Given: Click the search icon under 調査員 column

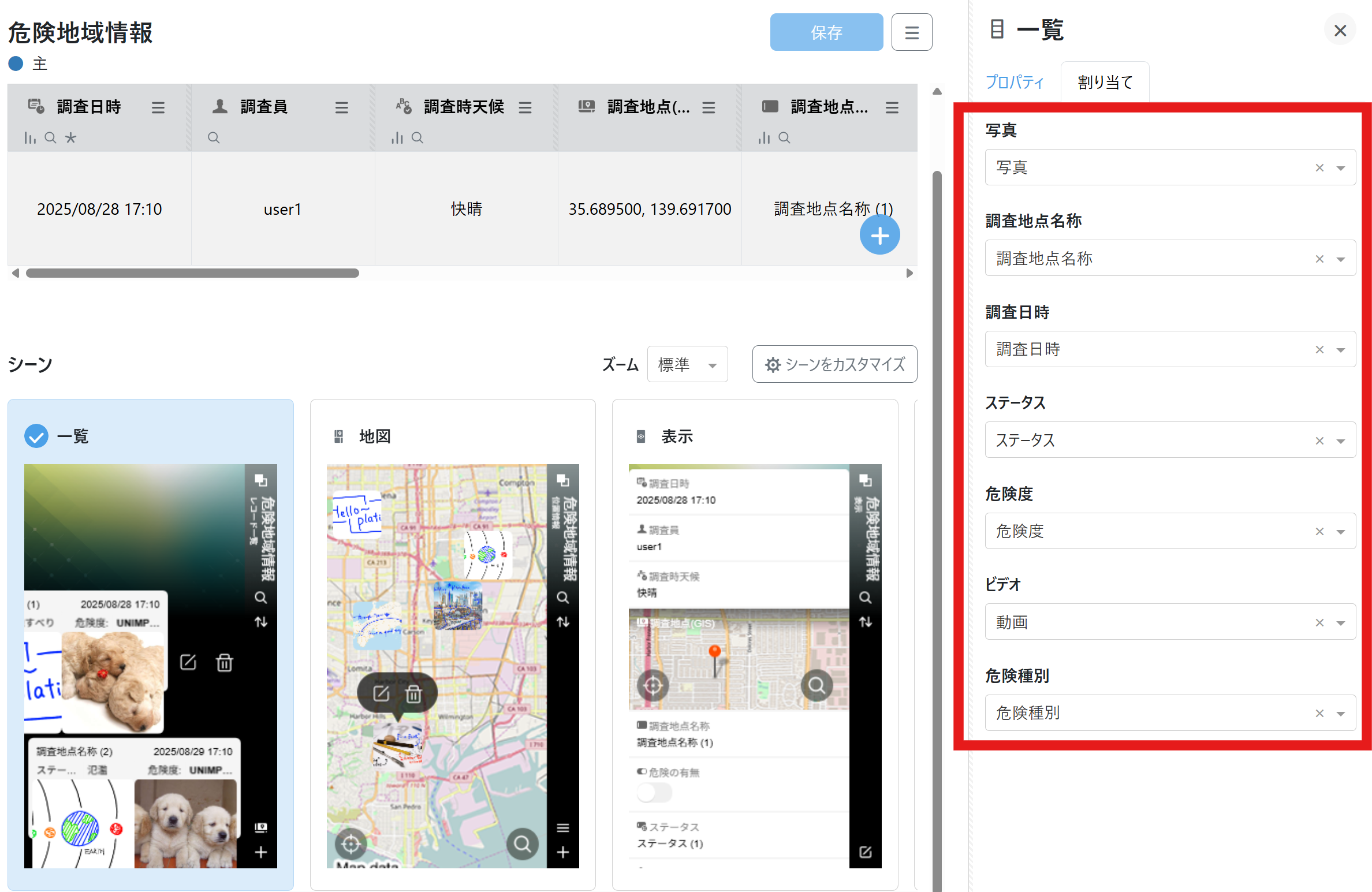Looking at the screenshot, I should click(x=214, y=137).
